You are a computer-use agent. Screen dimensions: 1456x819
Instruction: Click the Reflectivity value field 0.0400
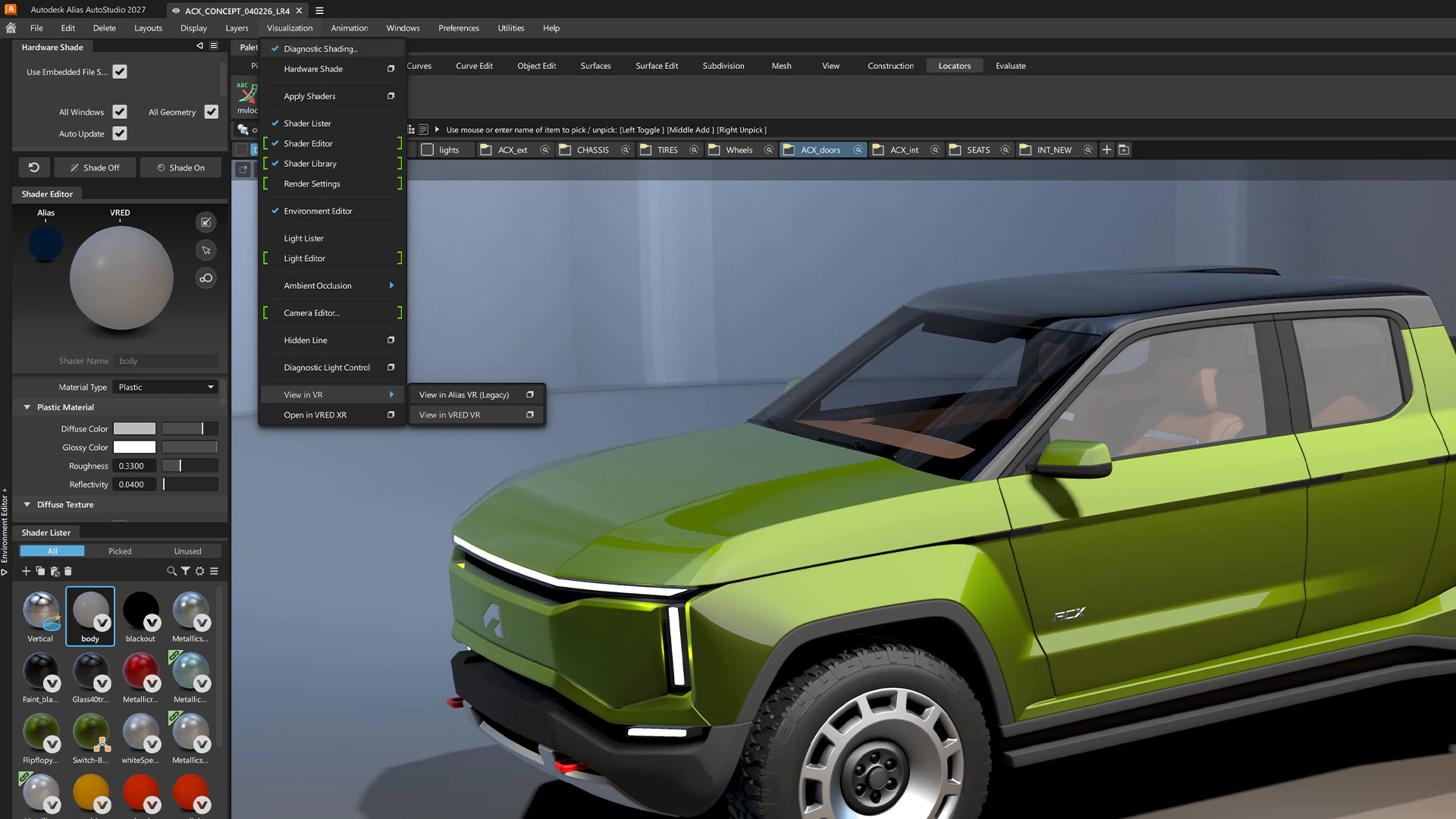(134, 485)
